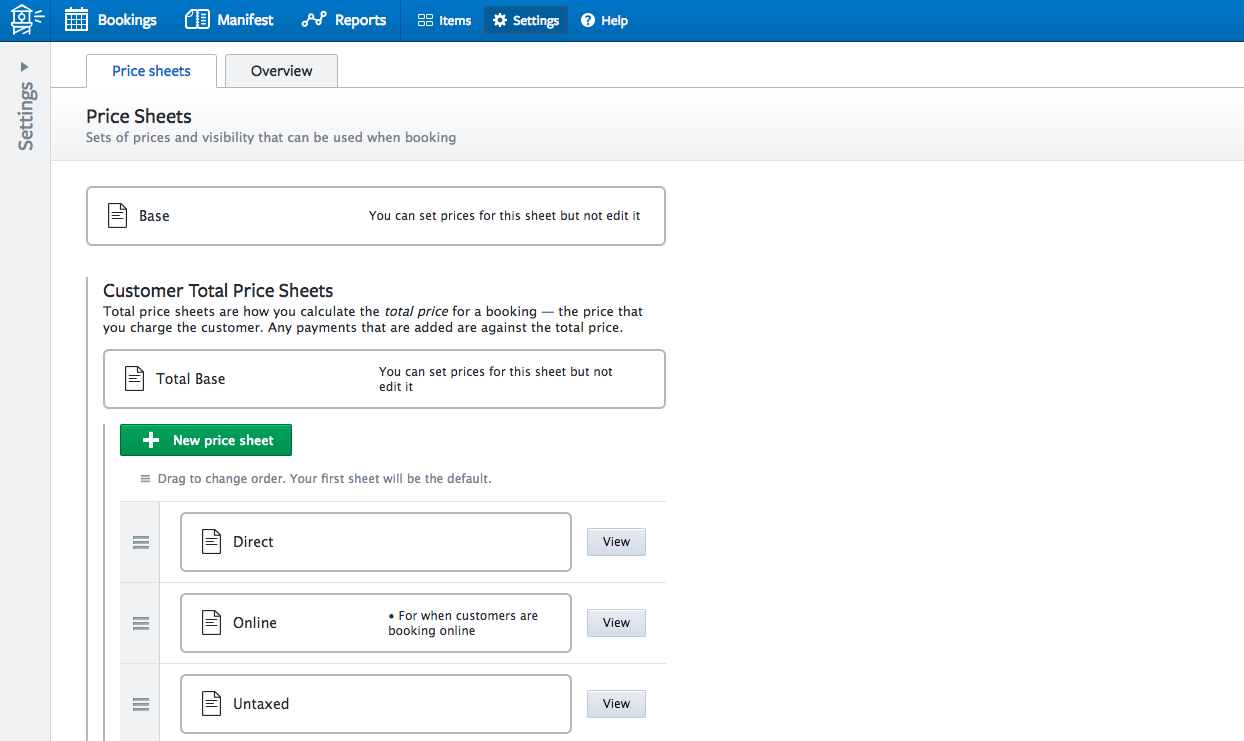Select the Direct price sheet card
1244x741 pixels.
coord(376,542)
